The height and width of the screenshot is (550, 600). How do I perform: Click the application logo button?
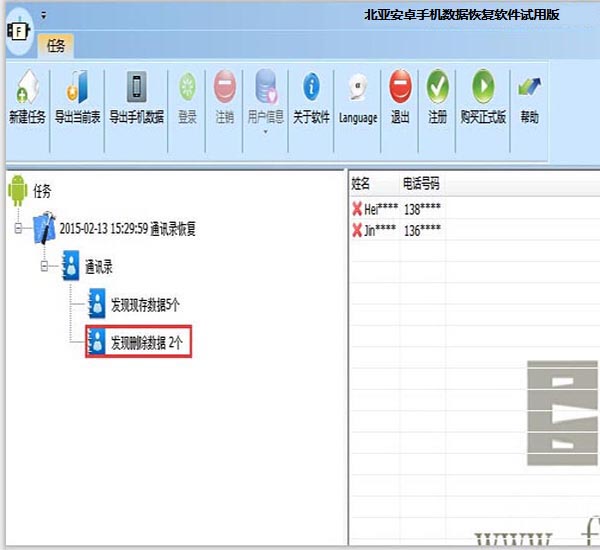pyautogui.click(x=19, y=31)
